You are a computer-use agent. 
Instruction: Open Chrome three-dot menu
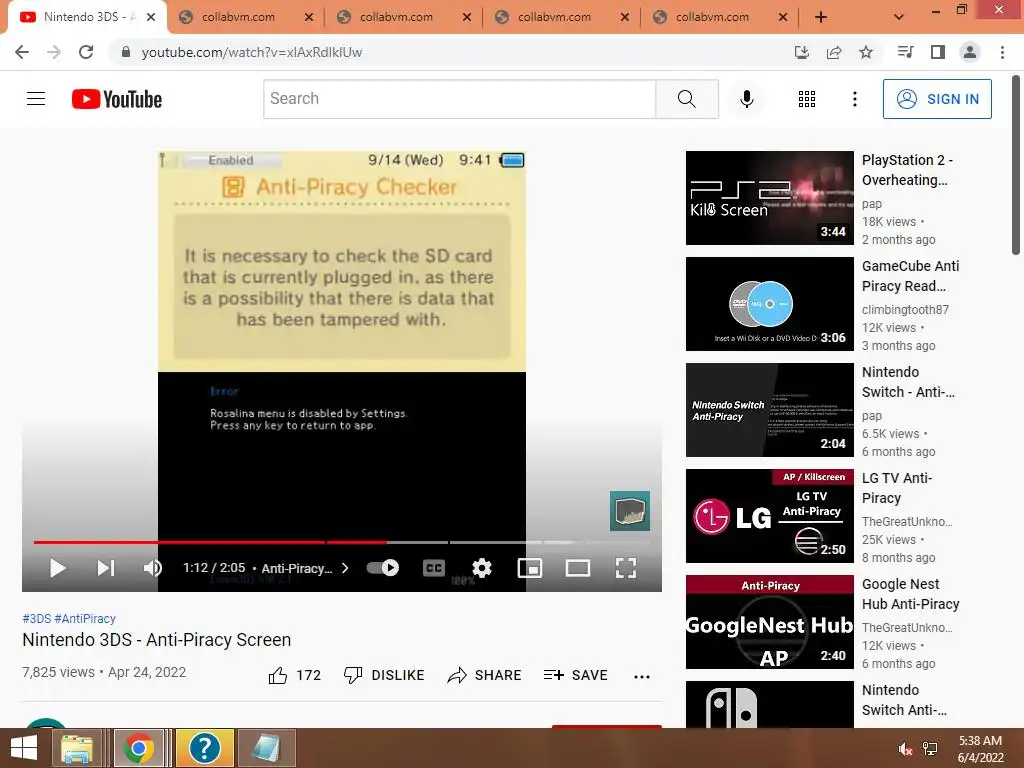point(1002,52)
